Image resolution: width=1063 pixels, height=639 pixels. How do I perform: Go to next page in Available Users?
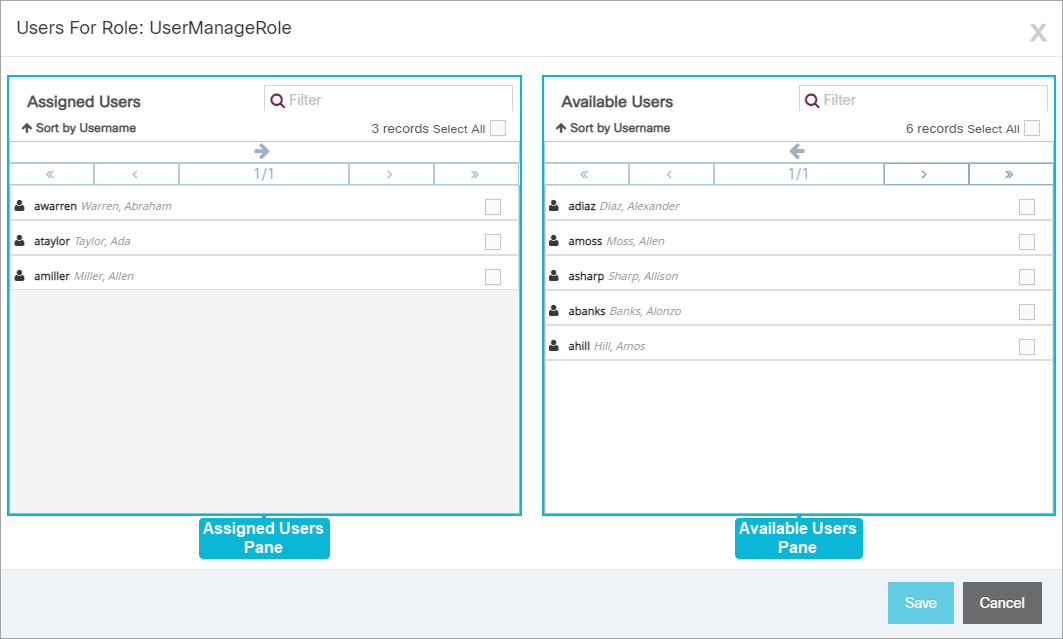(925, 174)
